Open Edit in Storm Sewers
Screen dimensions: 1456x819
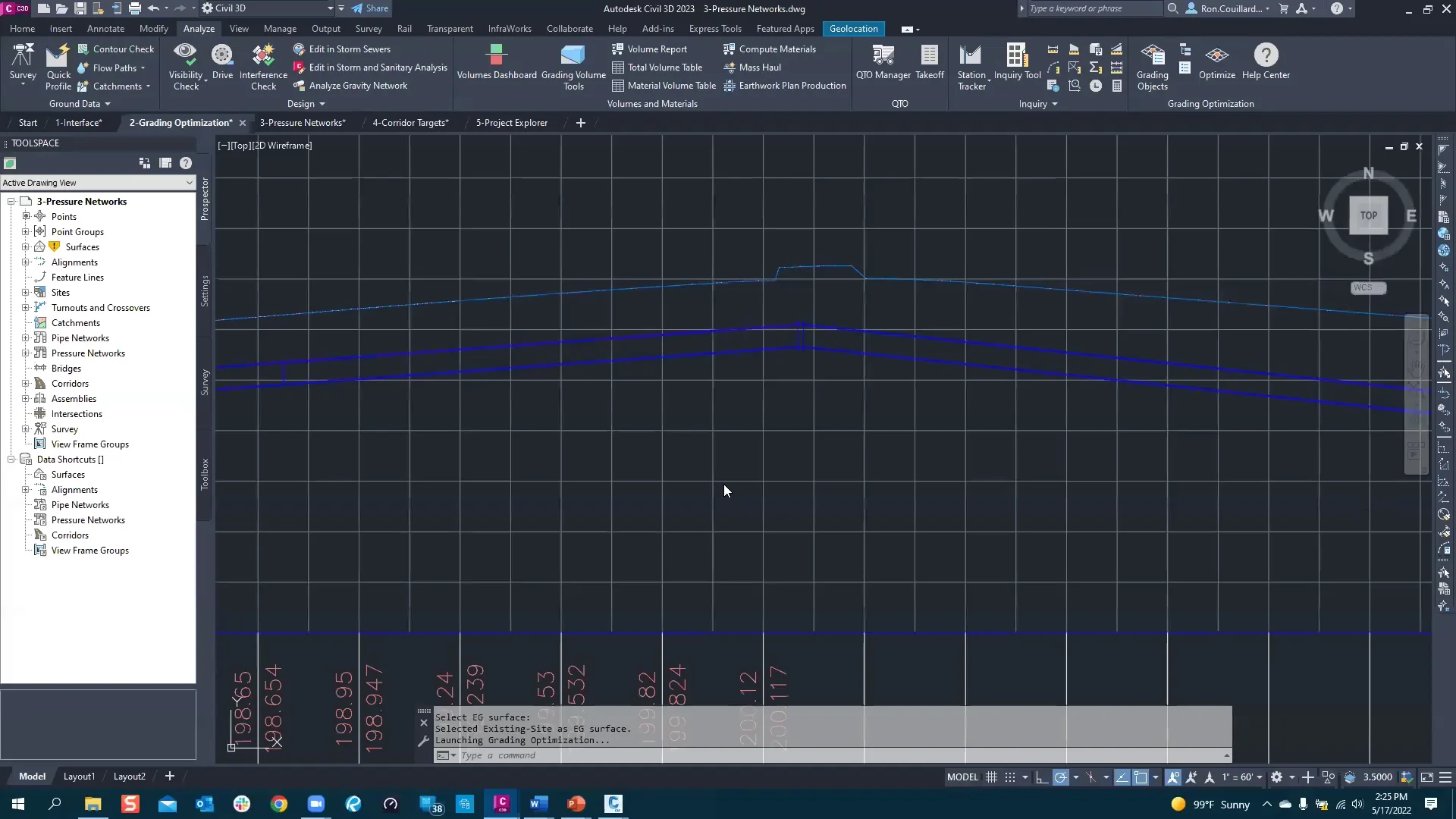click(x=342, y=49)
